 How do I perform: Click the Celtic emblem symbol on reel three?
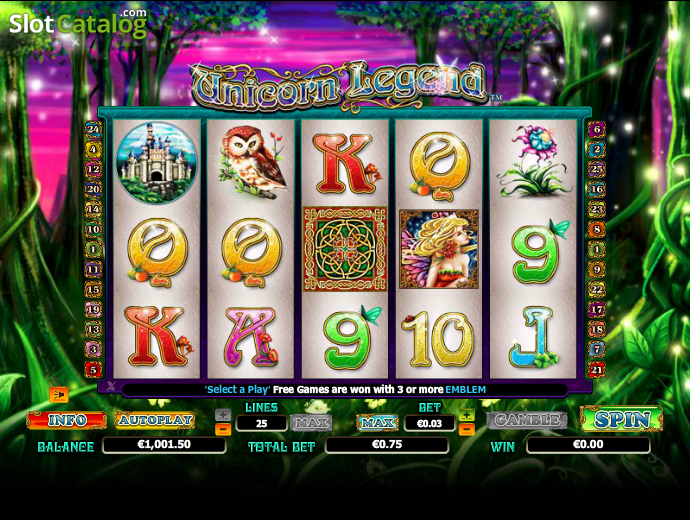[345, 249]
